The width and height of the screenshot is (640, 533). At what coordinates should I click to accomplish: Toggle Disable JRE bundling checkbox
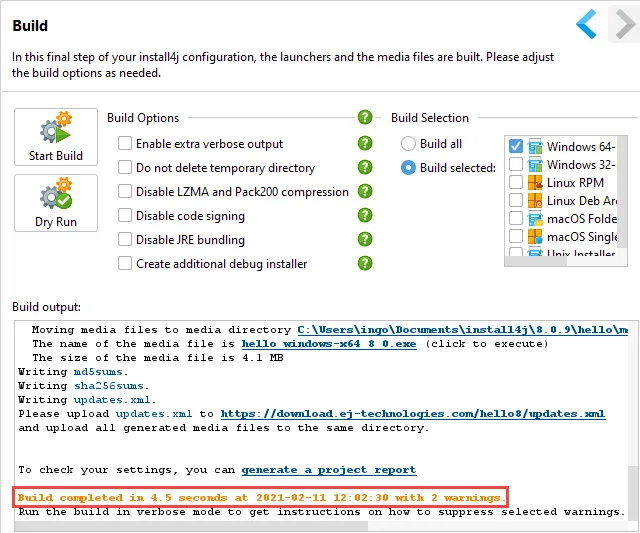point(125,240)
